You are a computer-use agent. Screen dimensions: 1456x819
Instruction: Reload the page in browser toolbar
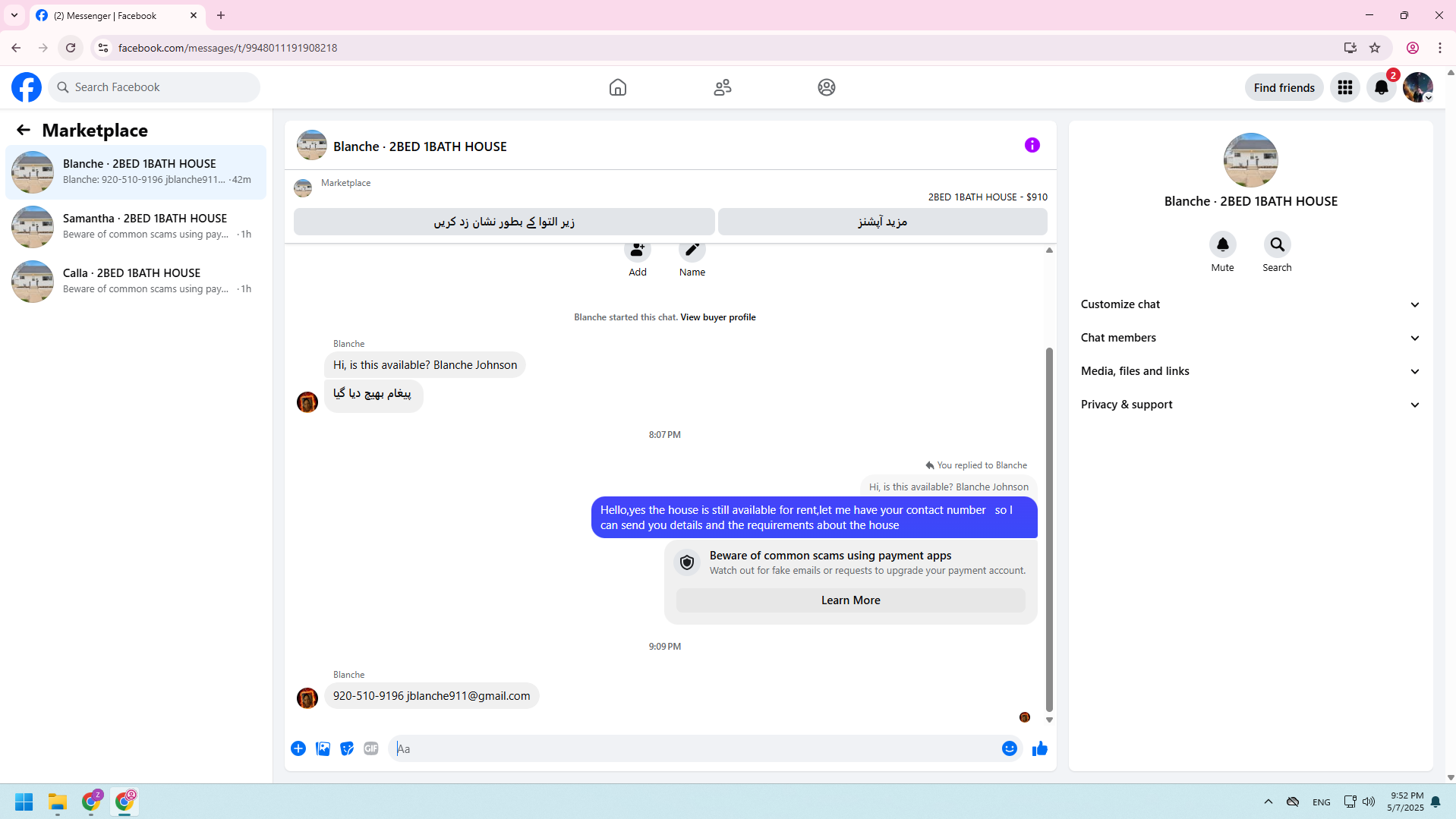point(71,48)
